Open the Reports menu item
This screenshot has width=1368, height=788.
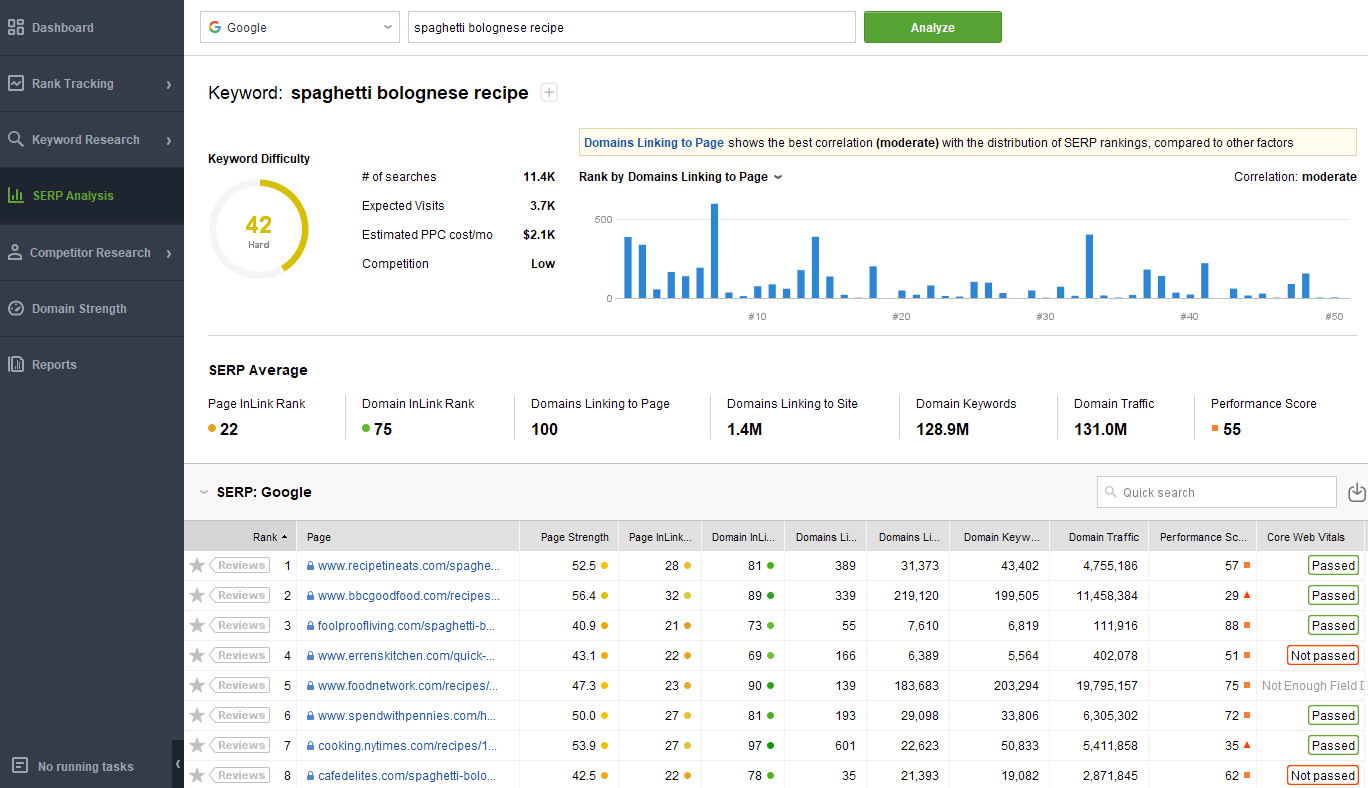tap(92, 365)
